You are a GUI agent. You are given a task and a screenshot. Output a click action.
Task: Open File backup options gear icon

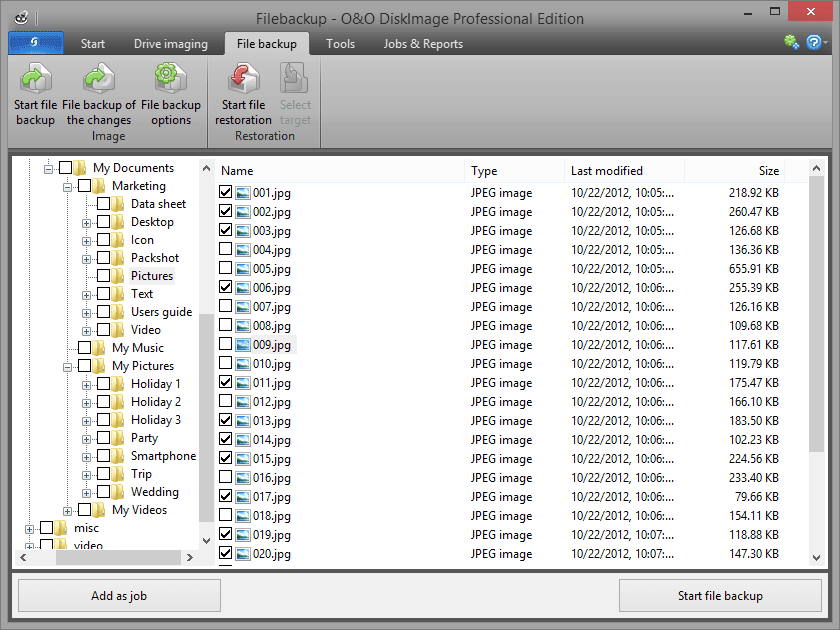[x=170, y=79]
